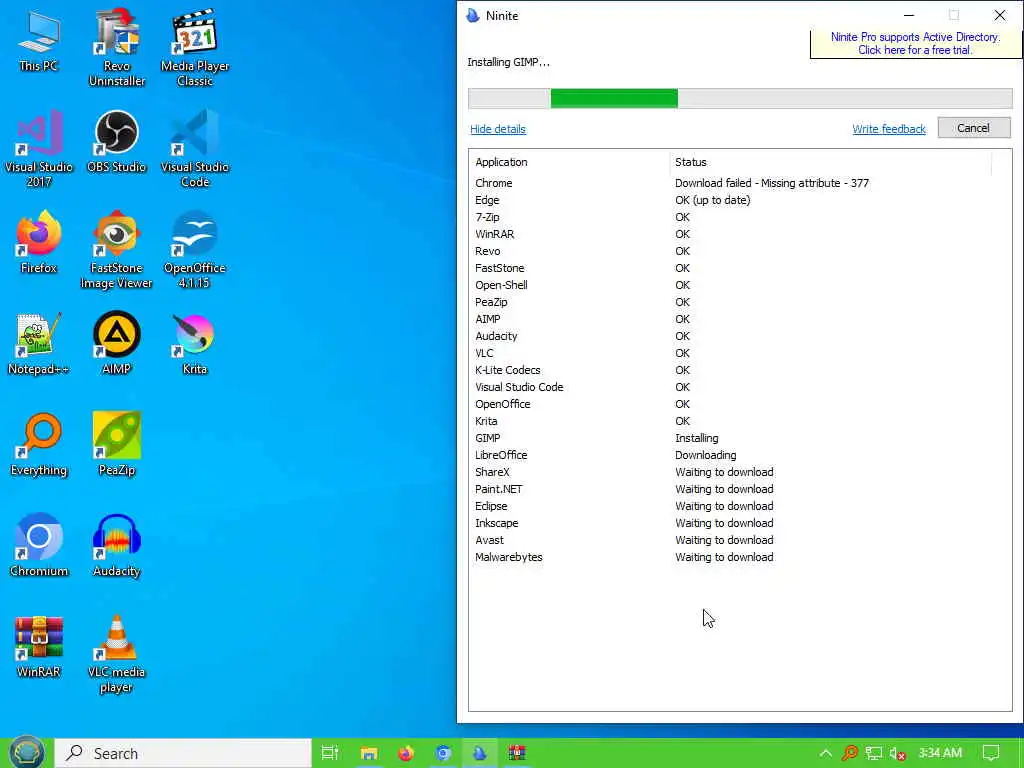The height and width of the screenshot is (768, 1024).
Task: Open network status tray icon
Action: pyautogui.click(x=874, y=754)
